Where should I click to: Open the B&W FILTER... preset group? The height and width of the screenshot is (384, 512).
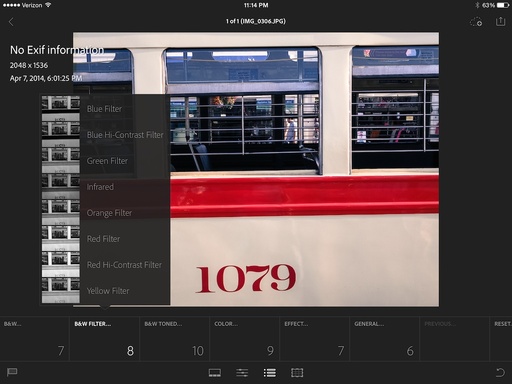(104, 338)
